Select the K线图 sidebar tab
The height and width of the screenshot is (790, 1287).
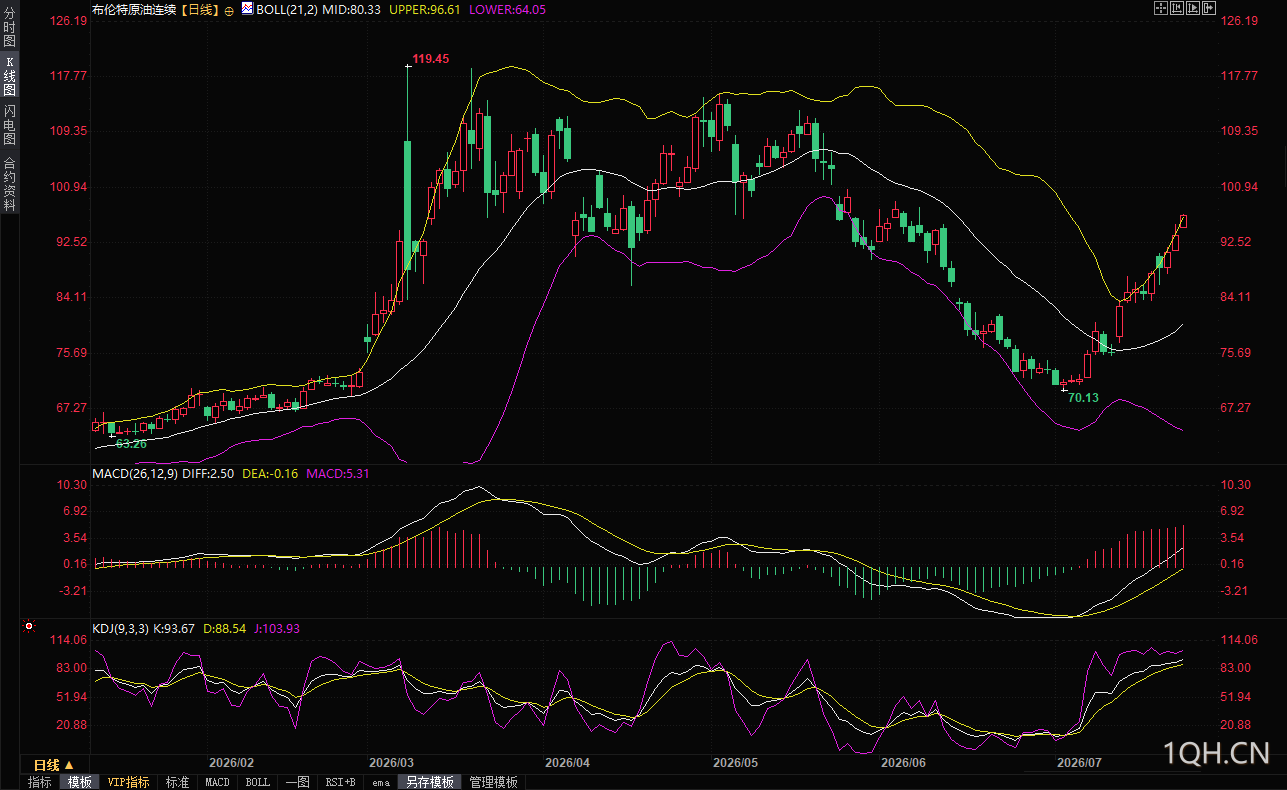[9, 76]
